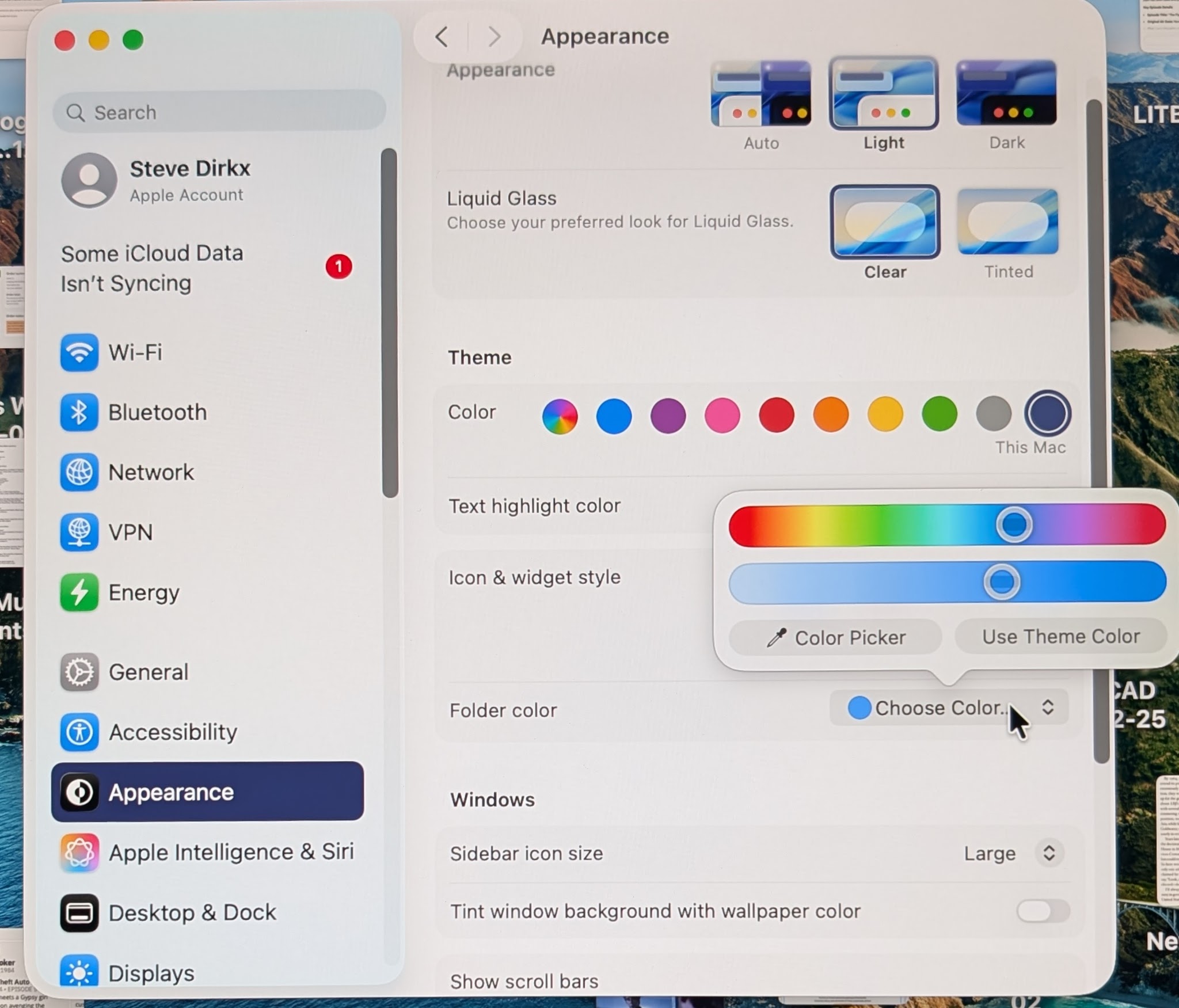This screenshot has width=1179, height=1008.
Task: Open Desktop & Dock in the sidebar
Action: [207, 913]
